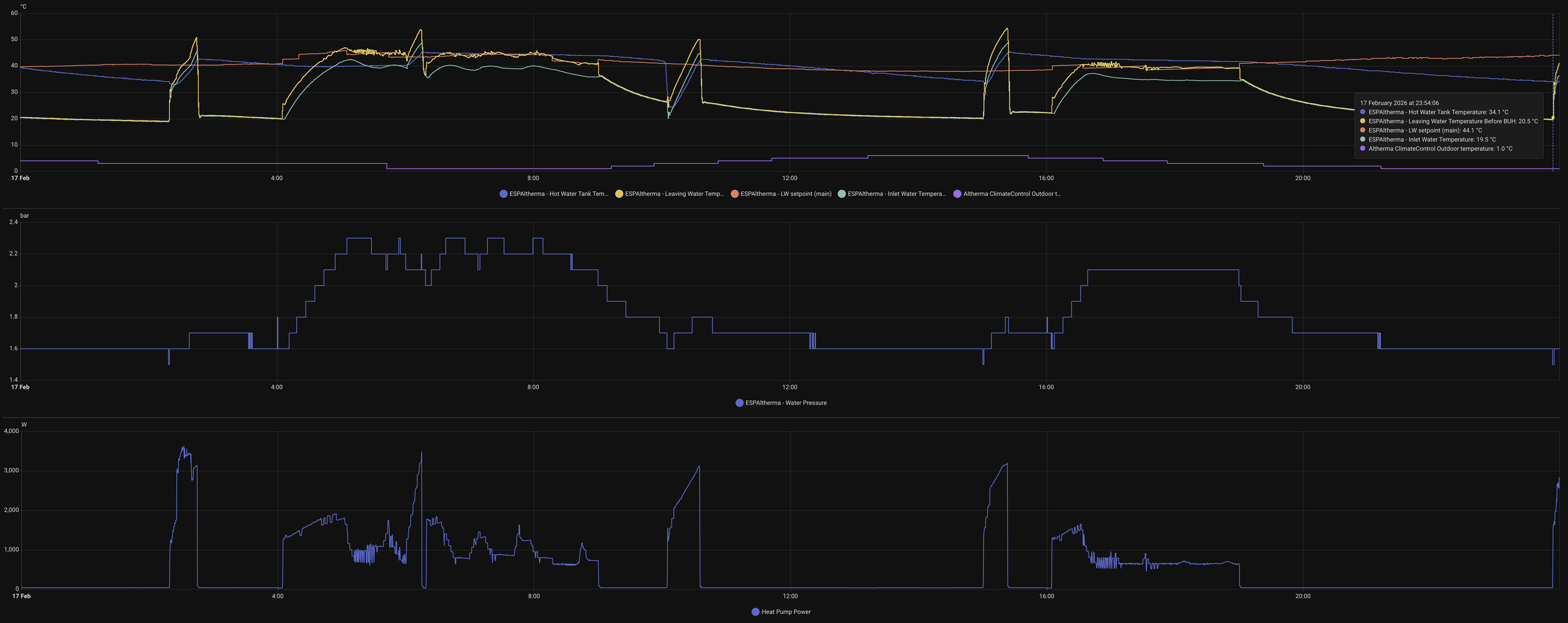The image size is (1568, 623).
Task: Toggle Altherma ClimateControl Outdoor legend label
Action: [1012, 194]
